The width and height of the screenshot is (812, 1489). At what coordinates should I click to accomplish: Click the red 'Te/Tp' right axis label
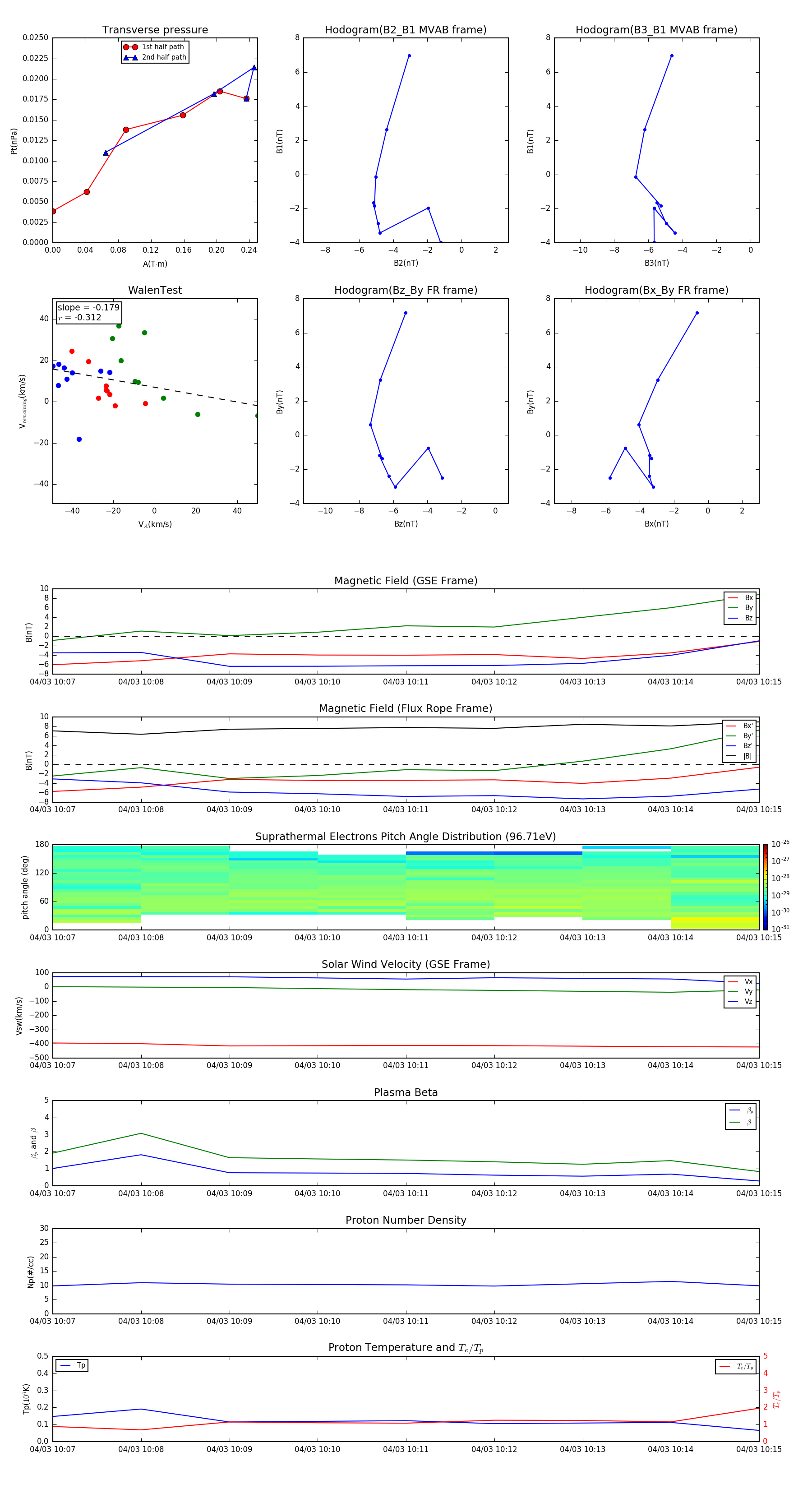(x=776, y=1399)
